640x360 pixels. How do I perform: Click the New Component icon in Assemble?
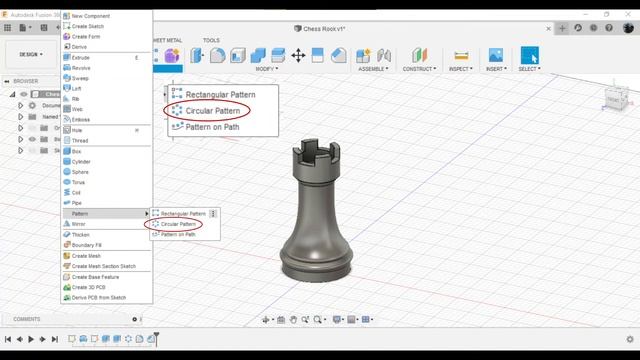(x=363, y=56)
